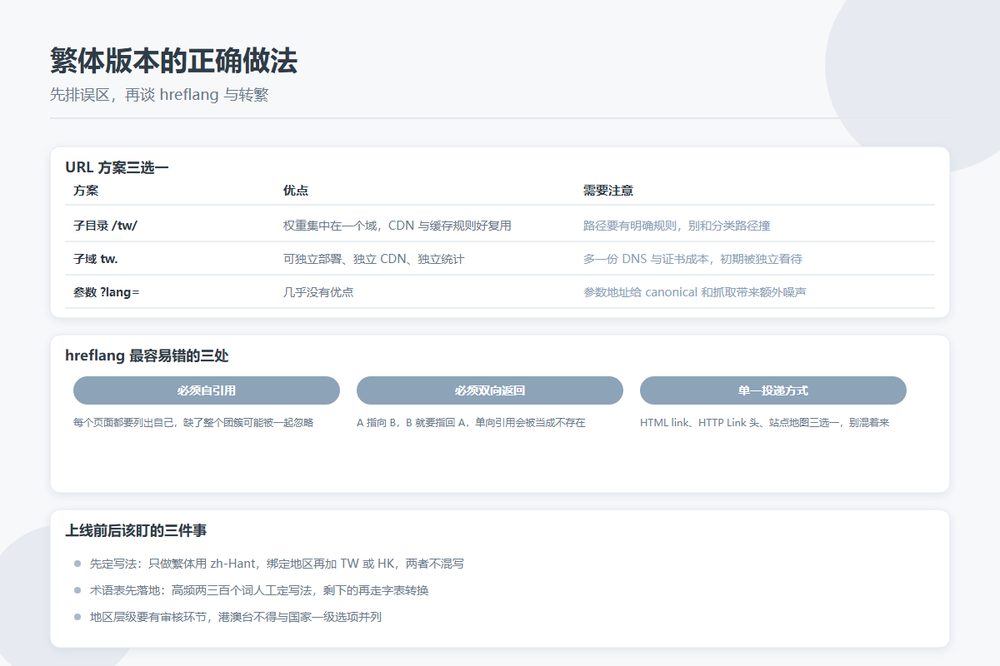The image size is (1000, 666).
Task: Select the 子域 tw. table cell
Action: tap(96, 258)
